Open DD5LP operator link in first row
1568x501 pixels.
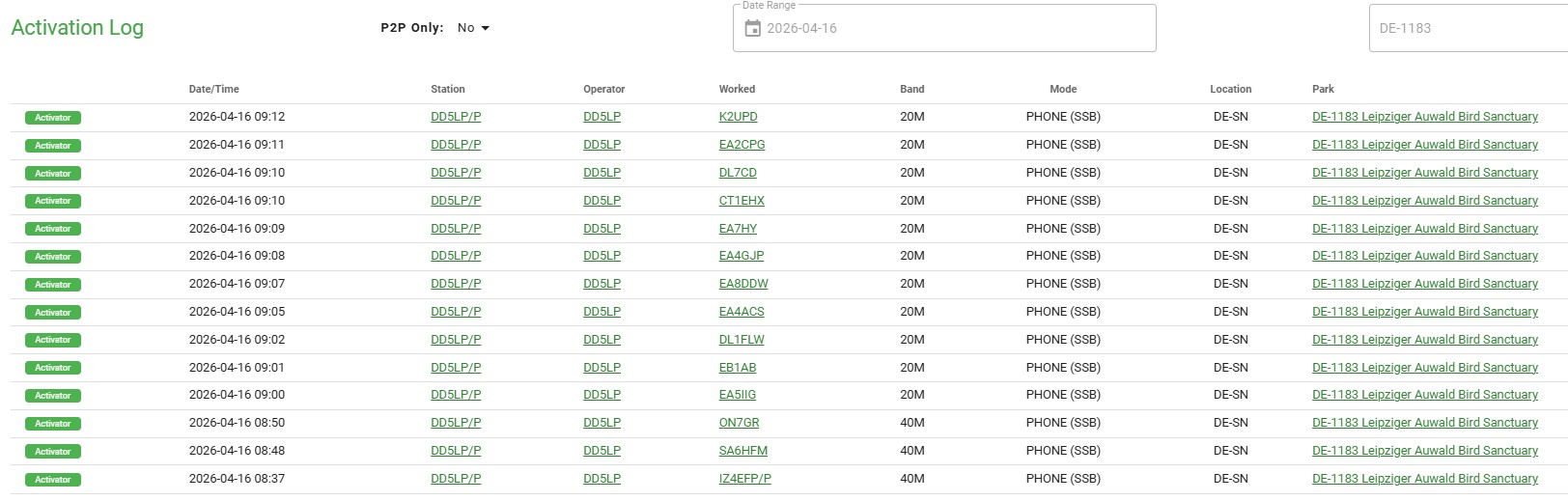tap(602, 117)
